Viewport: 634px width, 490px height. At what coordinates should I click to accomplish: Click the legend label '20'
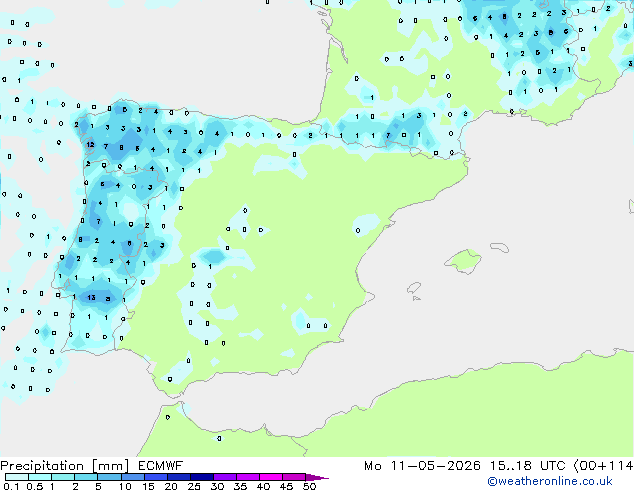pos(171,486)
